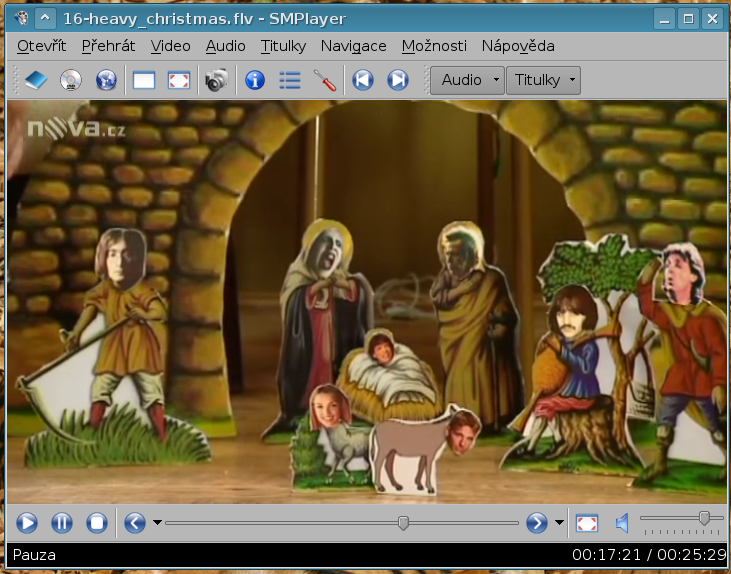This screenshot has height=574, width=731.
Task: Click the toolbar drag handle left of open file
Action: click(x=16, y=80)
